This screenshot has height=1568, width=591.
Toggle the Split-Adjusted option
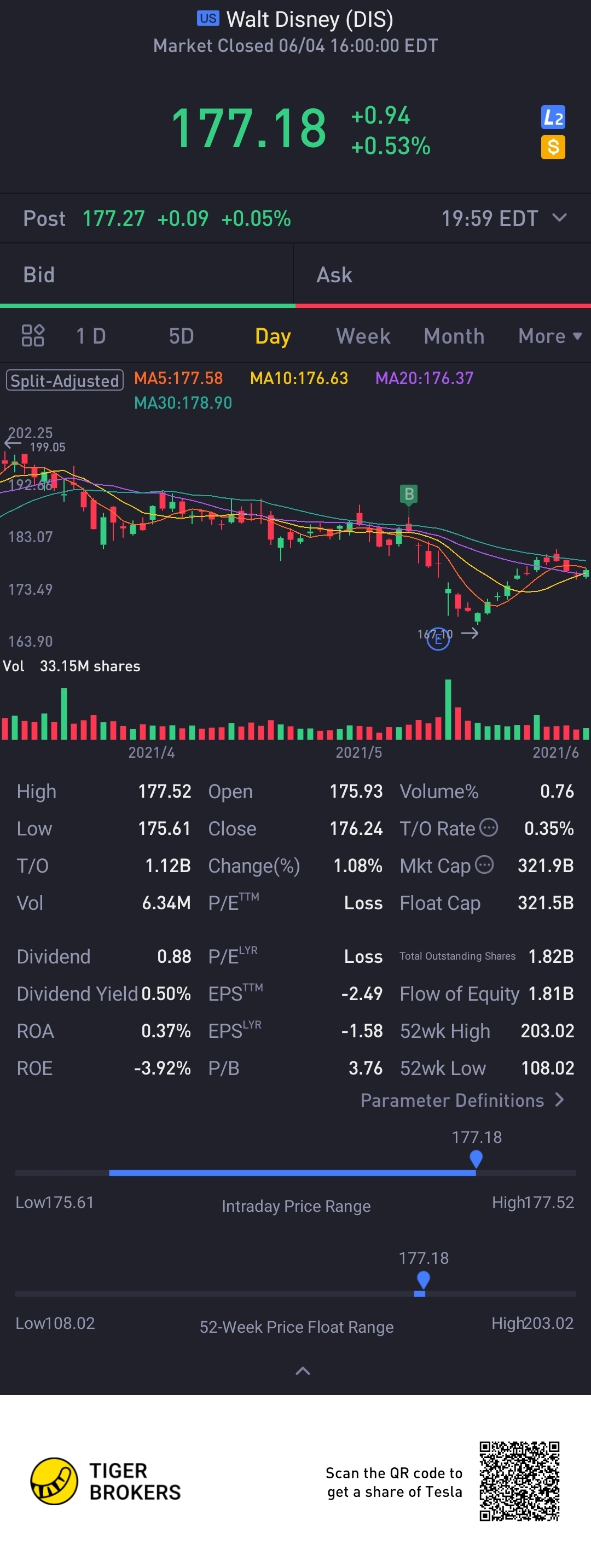65,380
